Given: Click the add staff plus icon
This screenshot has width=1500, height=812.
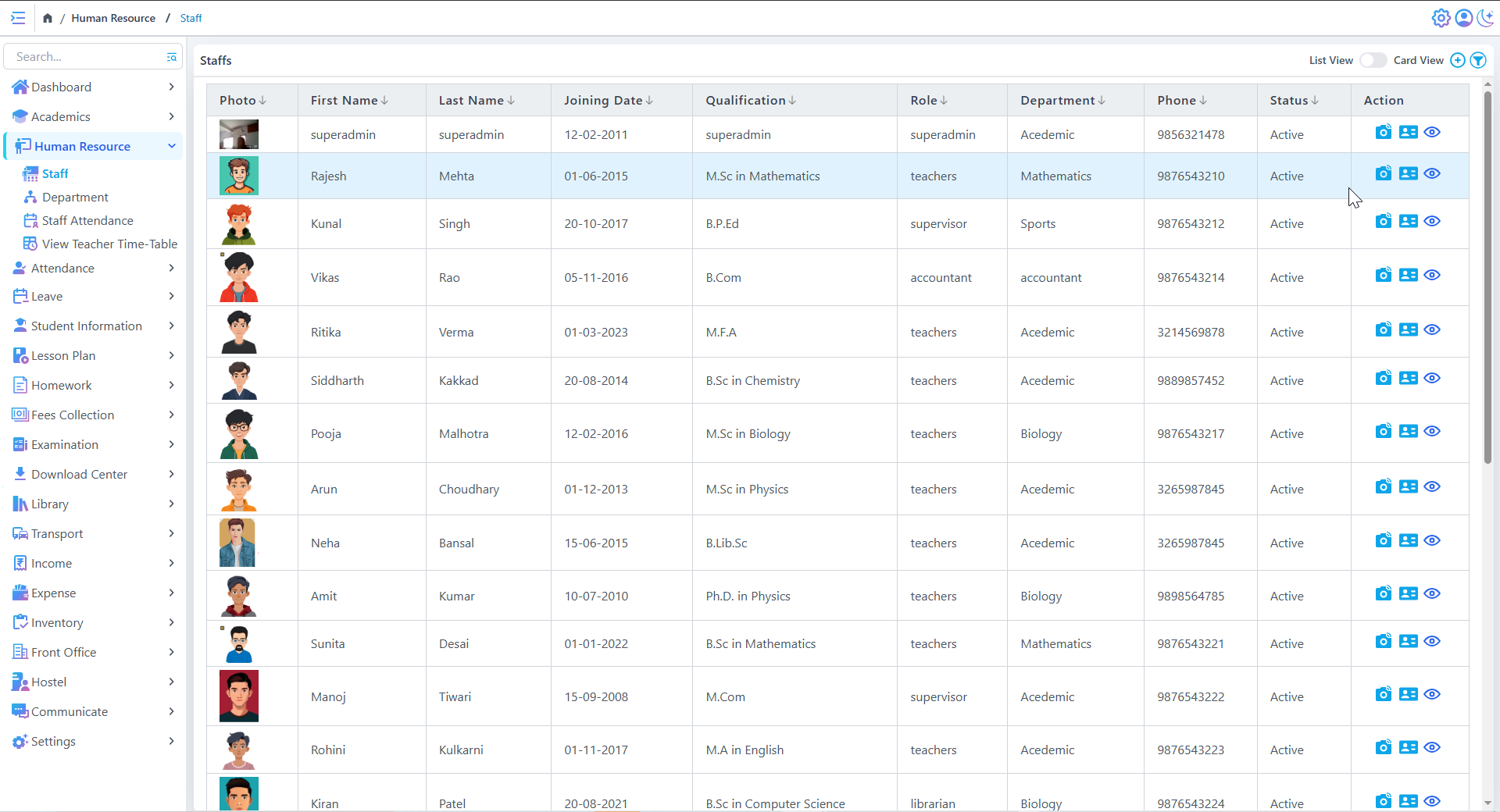Looking at the screenshot, I should tap(1457, 60).
